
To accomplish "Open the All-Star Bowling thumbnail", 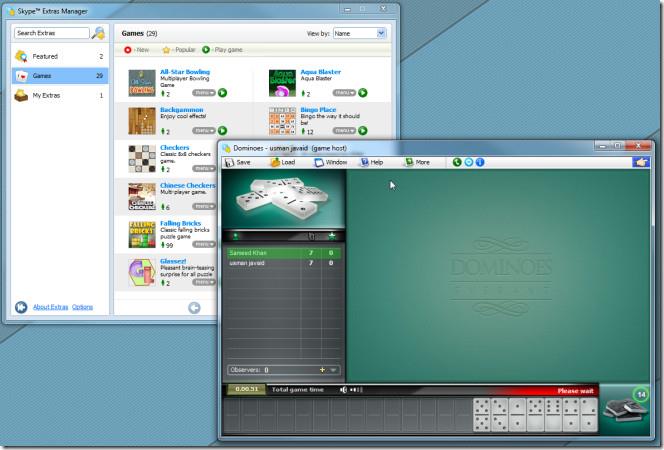I will coord(142,83).
